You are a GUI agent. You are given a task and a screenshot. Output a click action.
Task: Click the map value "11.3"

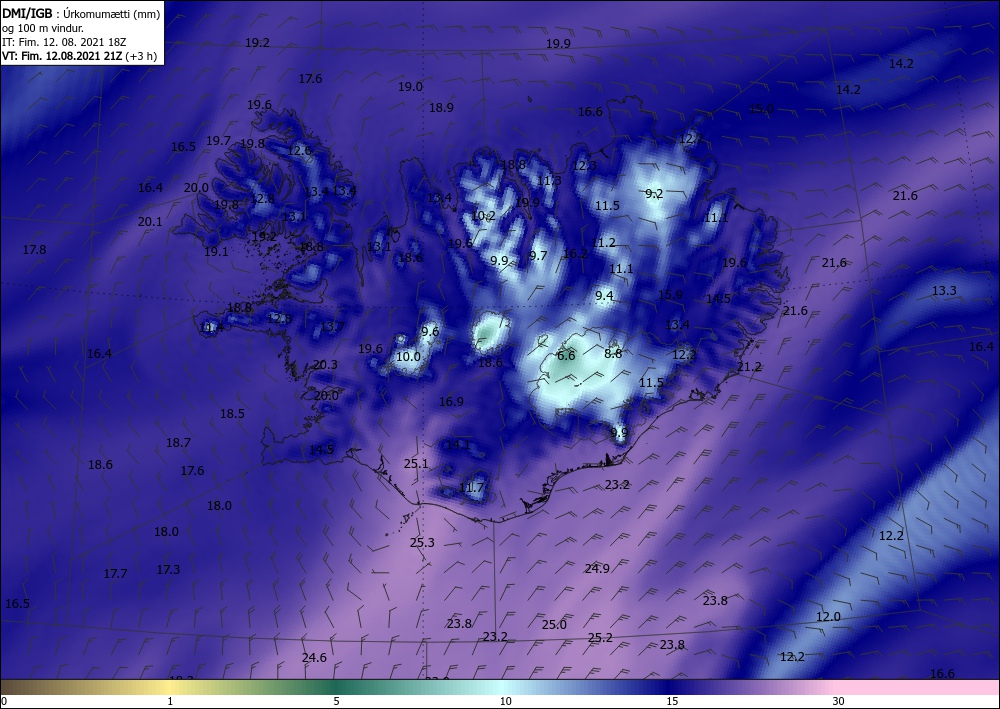tap(549, 180)
